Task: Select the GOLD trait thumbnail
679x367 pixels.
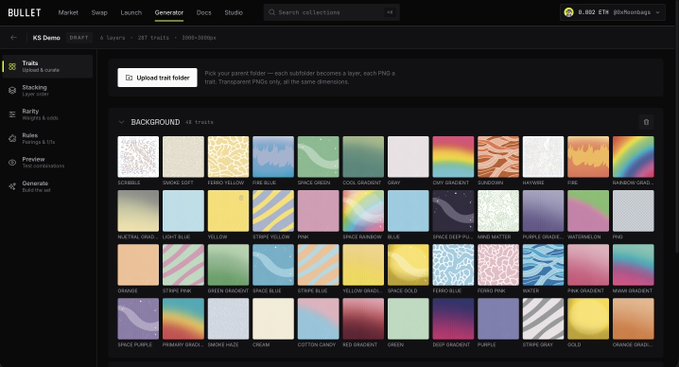Action: pos(588,319)
